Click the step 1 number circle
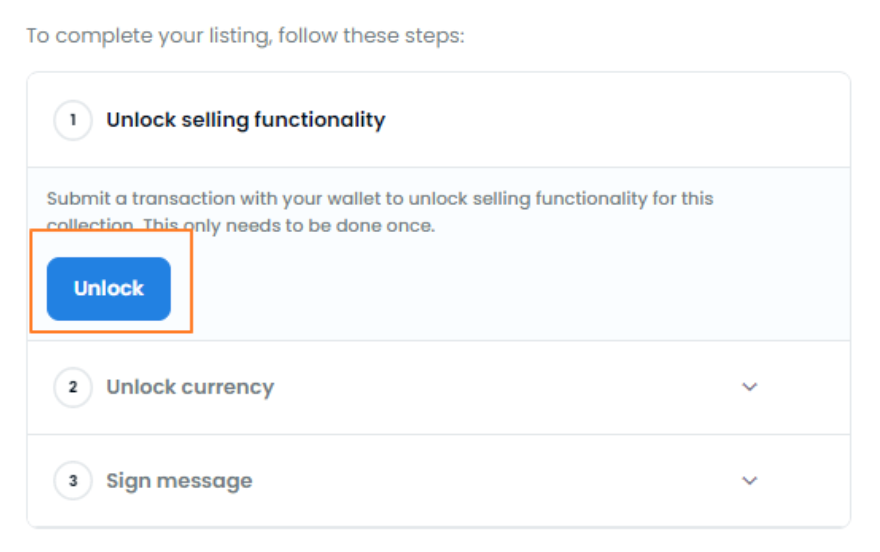Viewport: 880px width, 552px height. [x=73, y=120]
